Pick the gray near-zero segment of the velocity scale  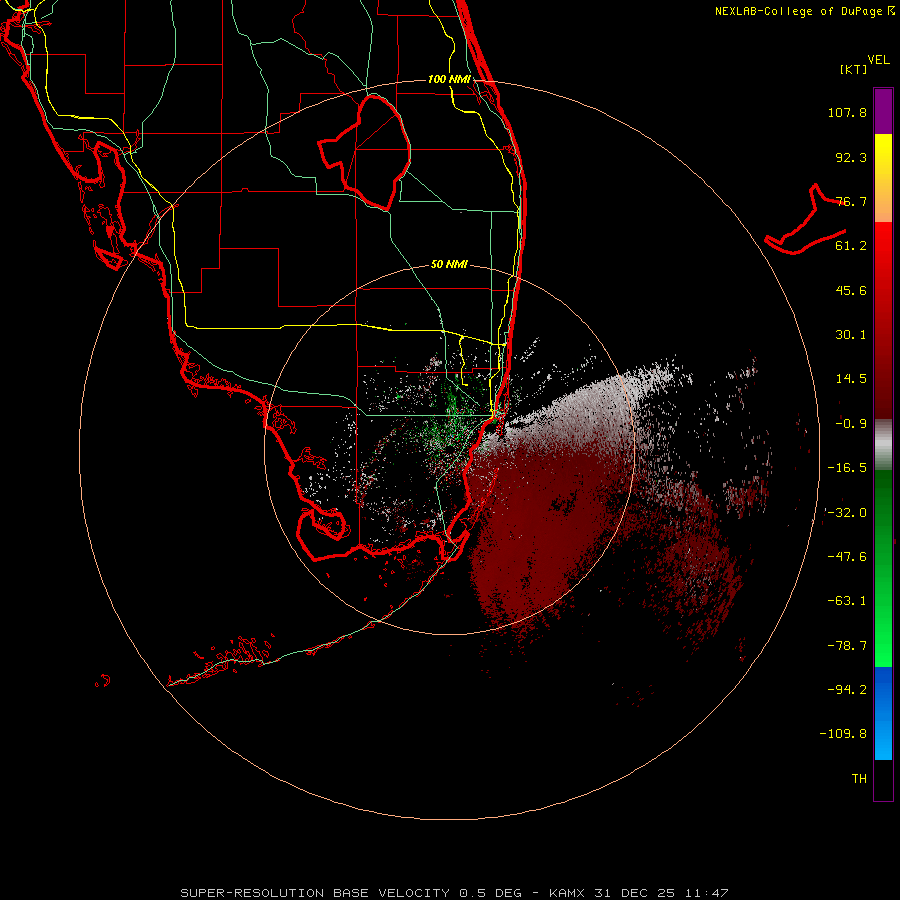[883, 444]
